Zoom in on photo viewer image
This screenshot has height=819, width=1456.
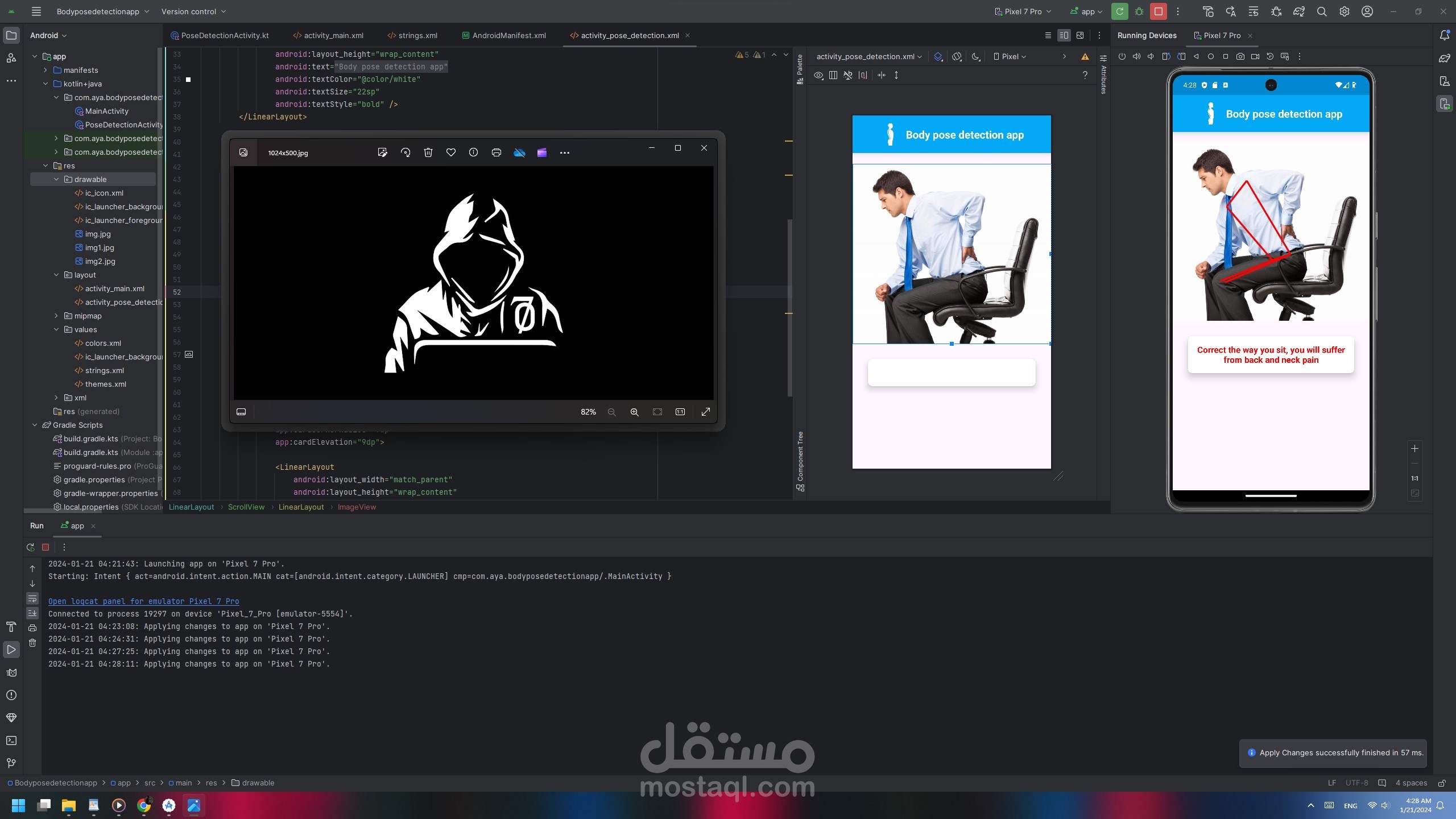click(634, 412)
